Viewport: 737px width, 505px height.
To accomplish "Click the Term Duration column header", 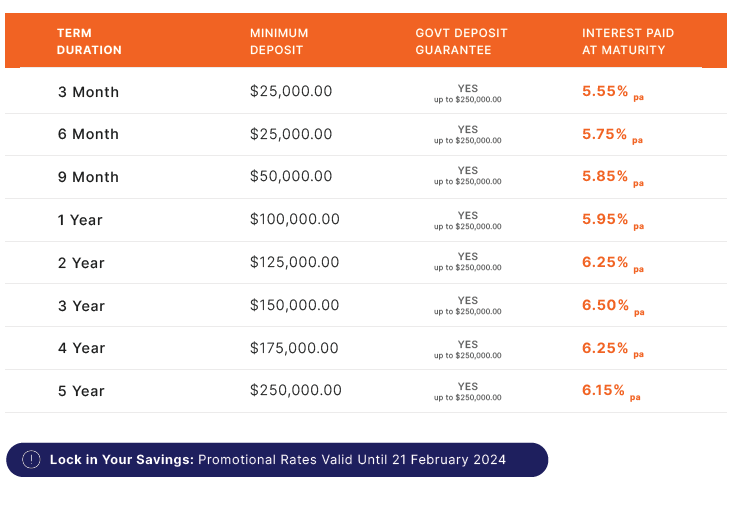I will click(89, 41).
